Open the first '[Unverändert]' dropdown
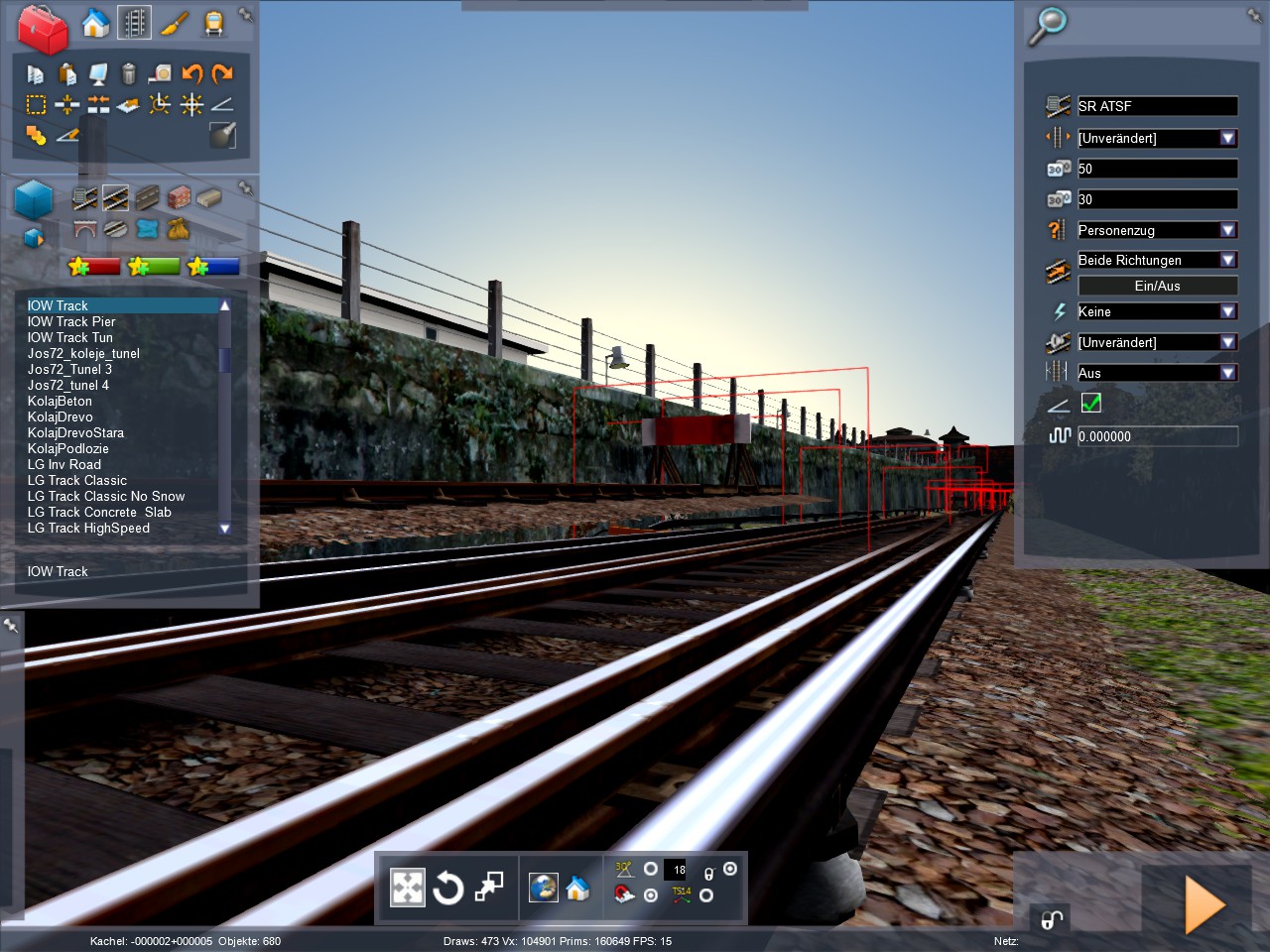 [x=1158, y=138]
